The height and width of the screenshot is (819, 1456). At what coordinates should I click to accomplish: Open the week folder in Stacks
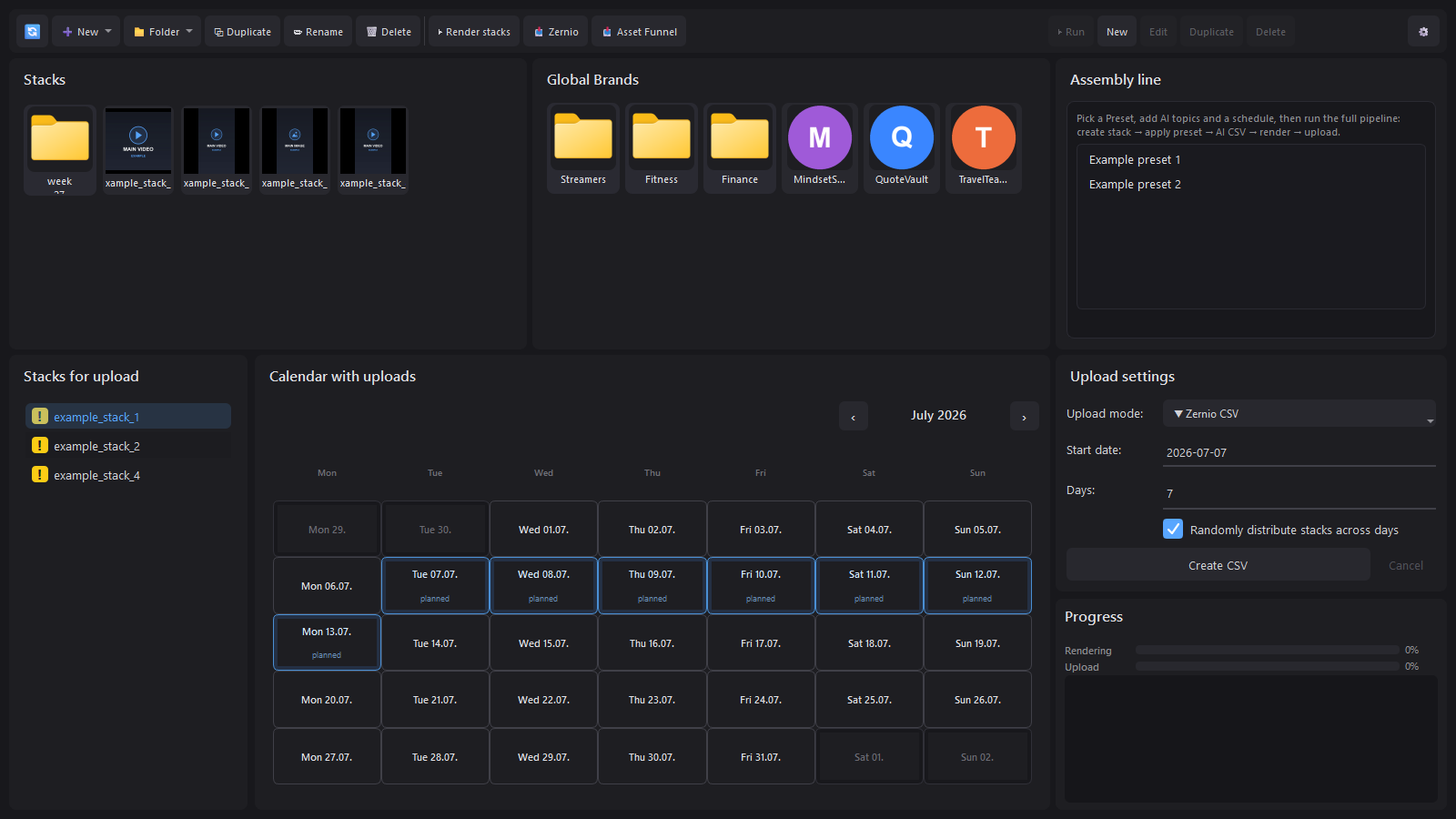tap(60, 149)
